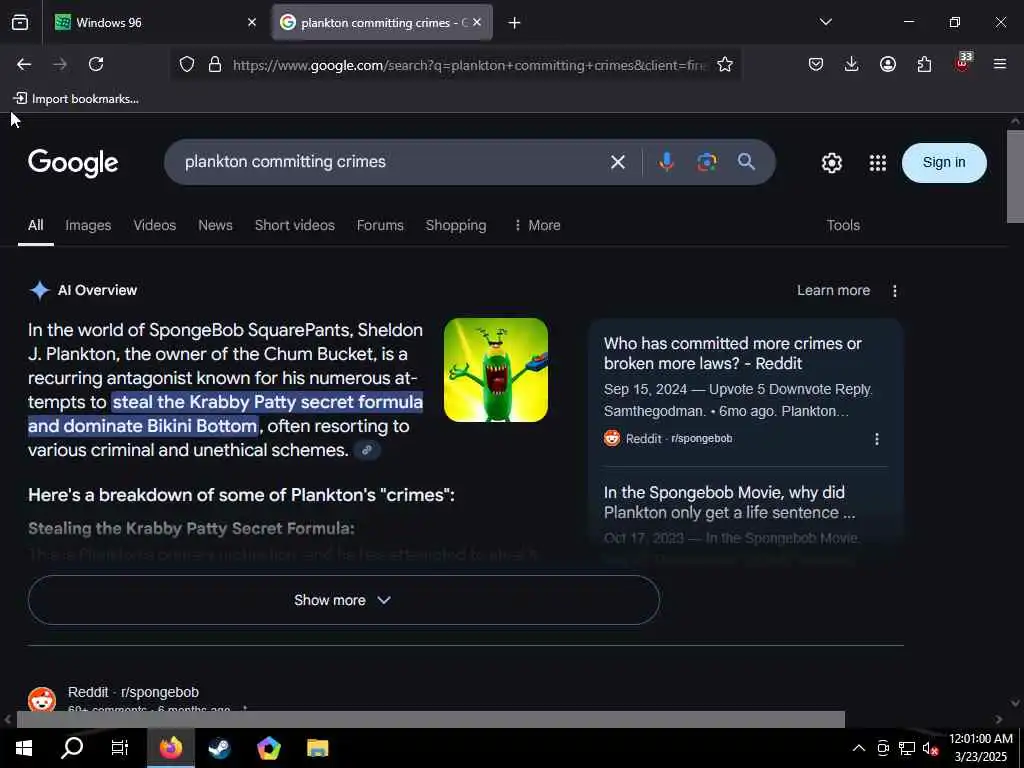Reload the current page
Image resolution: width=1024 pixels, height=768 pixels.
pyautogui.click(x=96, y=64)
